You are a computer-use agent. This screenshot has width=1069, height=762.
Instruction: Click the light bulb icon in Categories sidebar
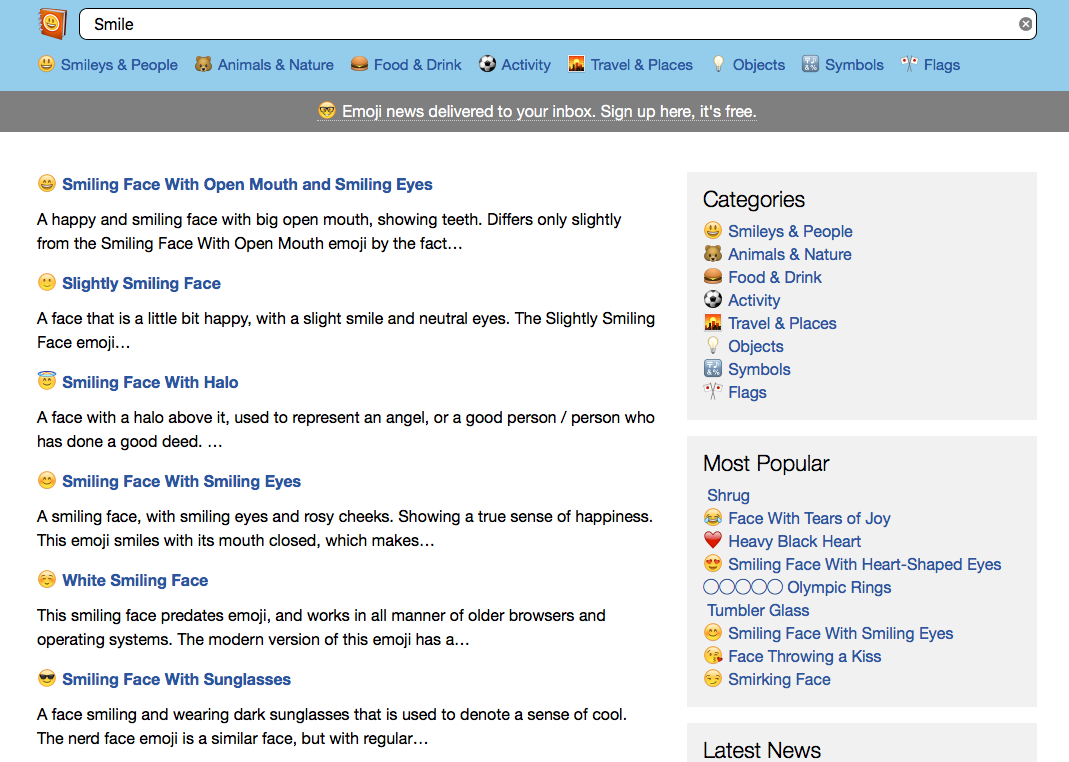point(712,346)
